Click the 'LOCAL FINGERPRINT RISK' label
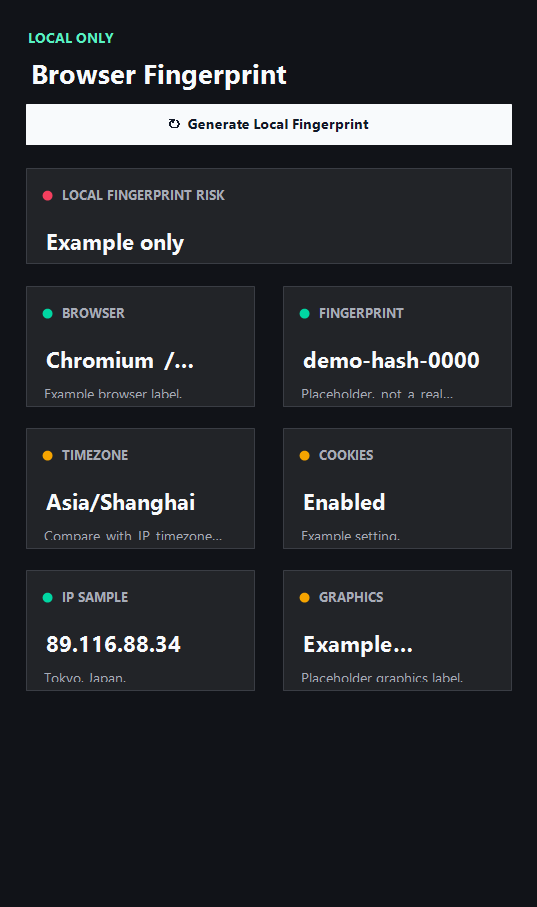537x907 pixels. point(144,196)
